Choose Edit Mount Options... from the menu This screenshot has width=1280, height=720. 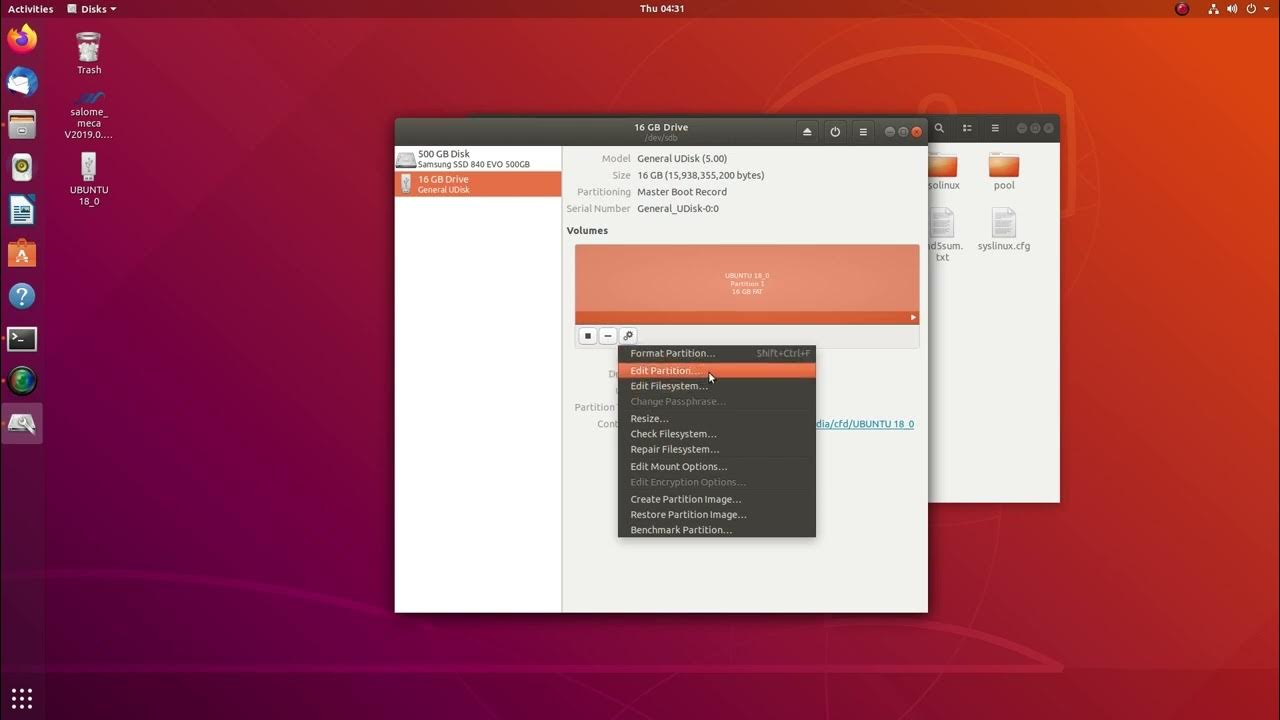717,466
